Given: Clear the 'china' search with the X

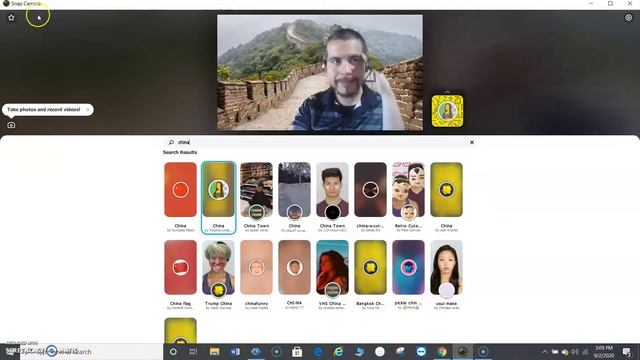Looking at the screenshot, I should 472,142.
